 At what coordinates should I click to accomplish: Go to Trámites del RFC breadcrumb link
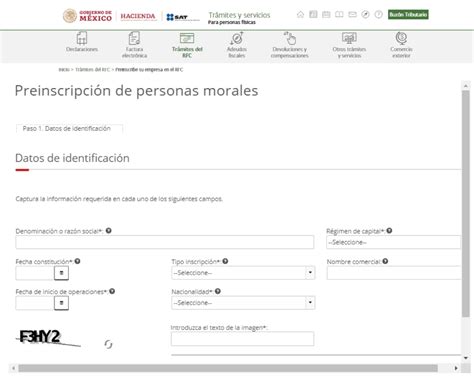point(92,70)
